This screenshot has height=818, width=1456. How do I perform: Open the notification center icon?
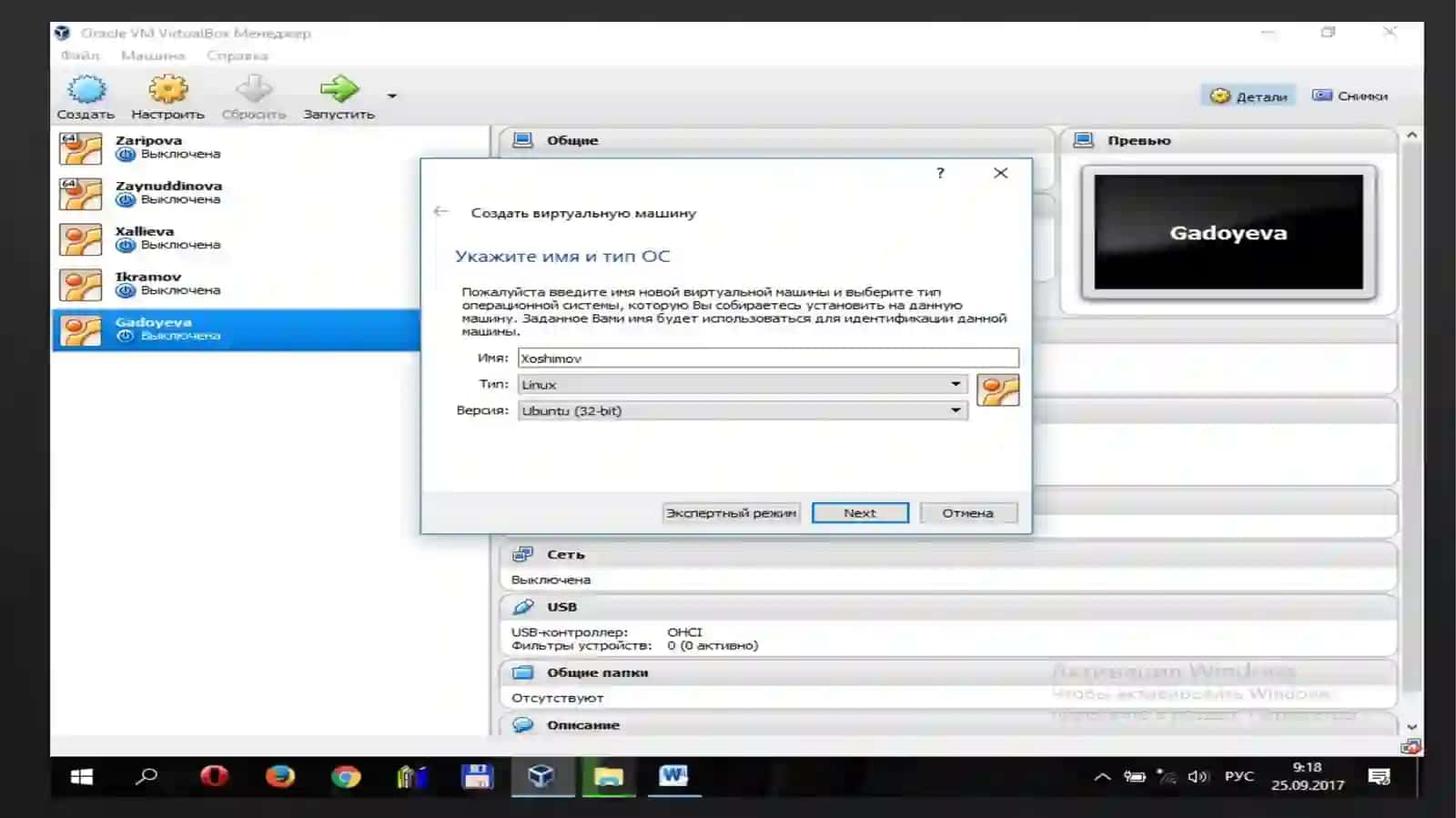coord(1380,776)
